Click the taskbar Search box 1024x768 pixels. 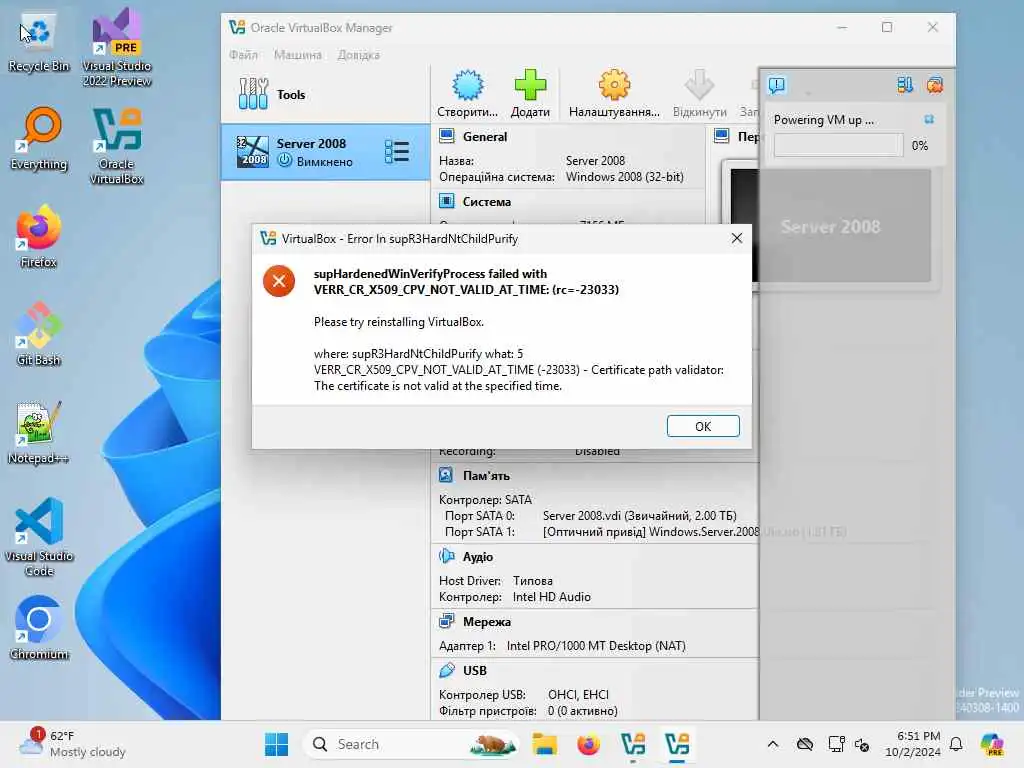click(x=411, y=744)
